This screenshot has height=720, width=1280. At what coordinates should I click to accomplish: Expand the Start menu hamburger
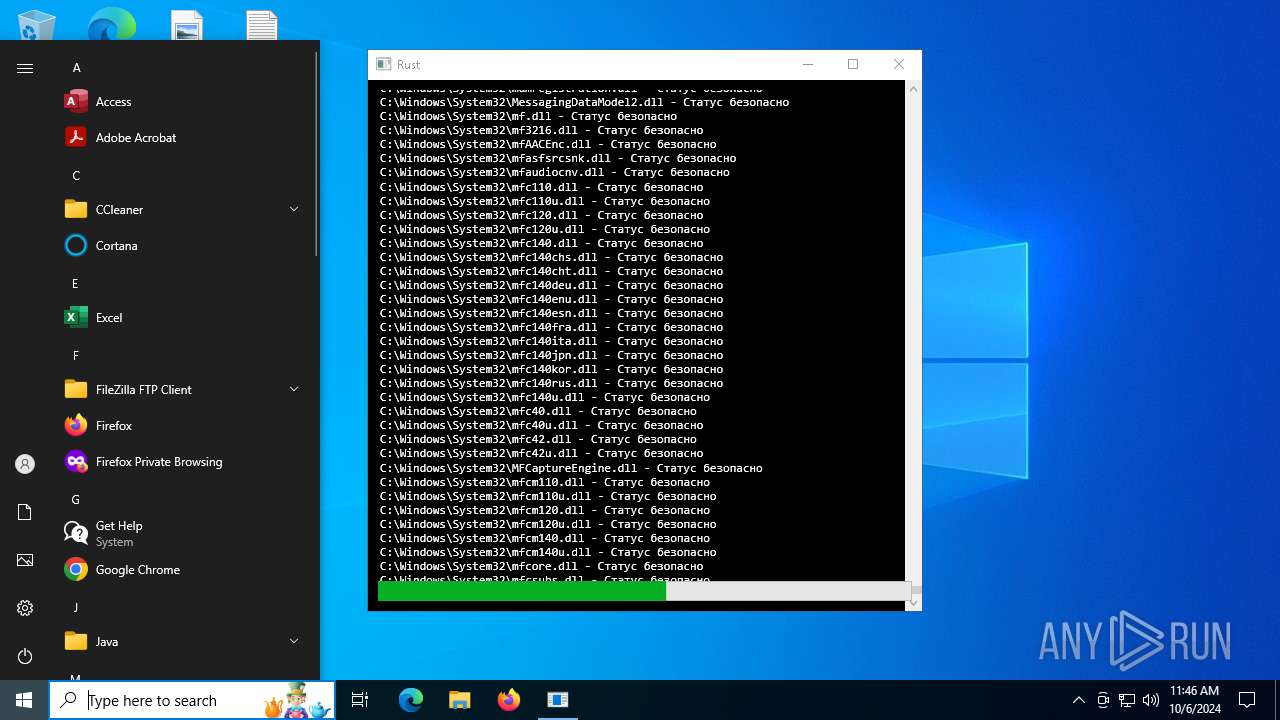[25, 68]
